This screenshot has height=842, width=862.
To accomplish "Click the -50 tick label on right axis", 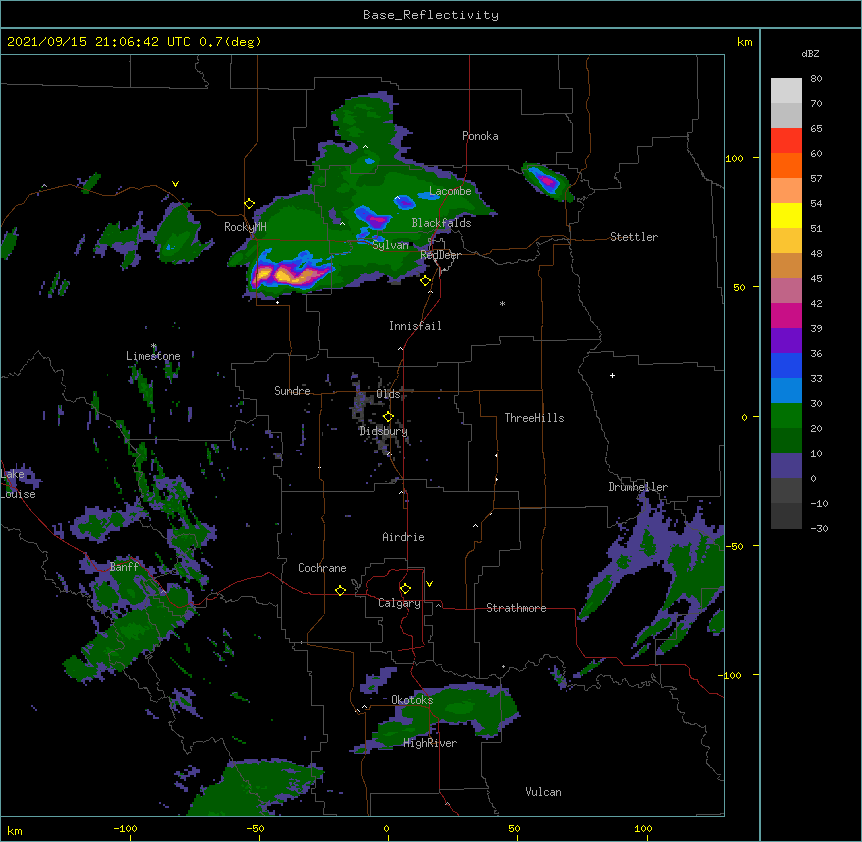I will (734, 546).
